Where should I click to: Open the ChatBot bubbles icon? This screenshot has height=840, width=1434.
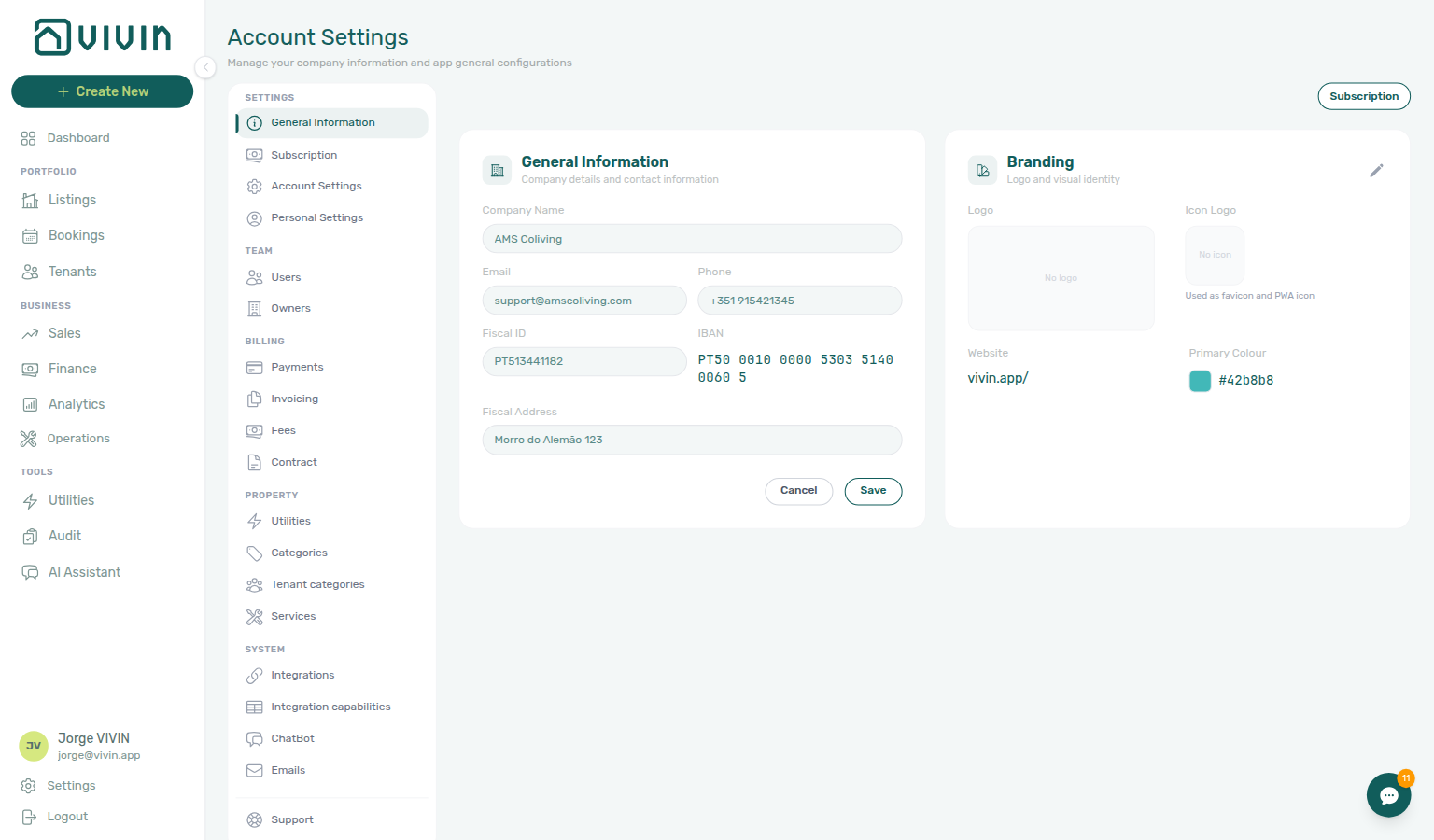(254, 739)
